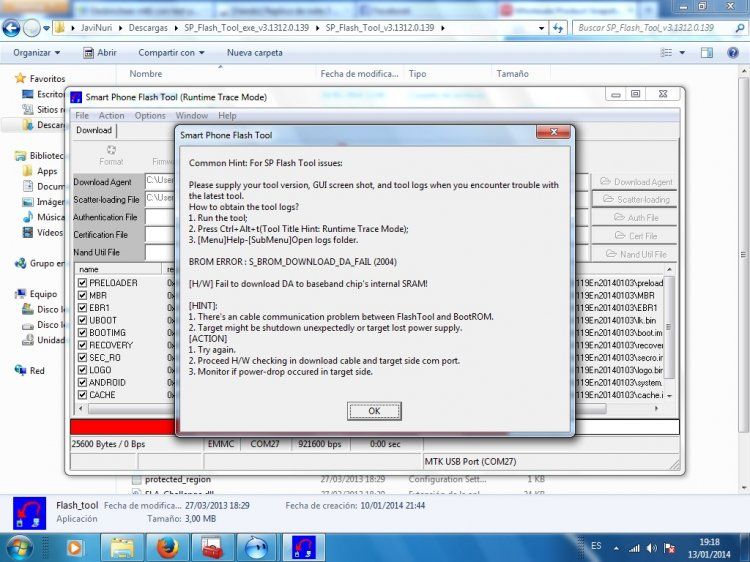Uncheck the LOGO partition checkbox
The image size is (750, 562).
pos(82,370)
